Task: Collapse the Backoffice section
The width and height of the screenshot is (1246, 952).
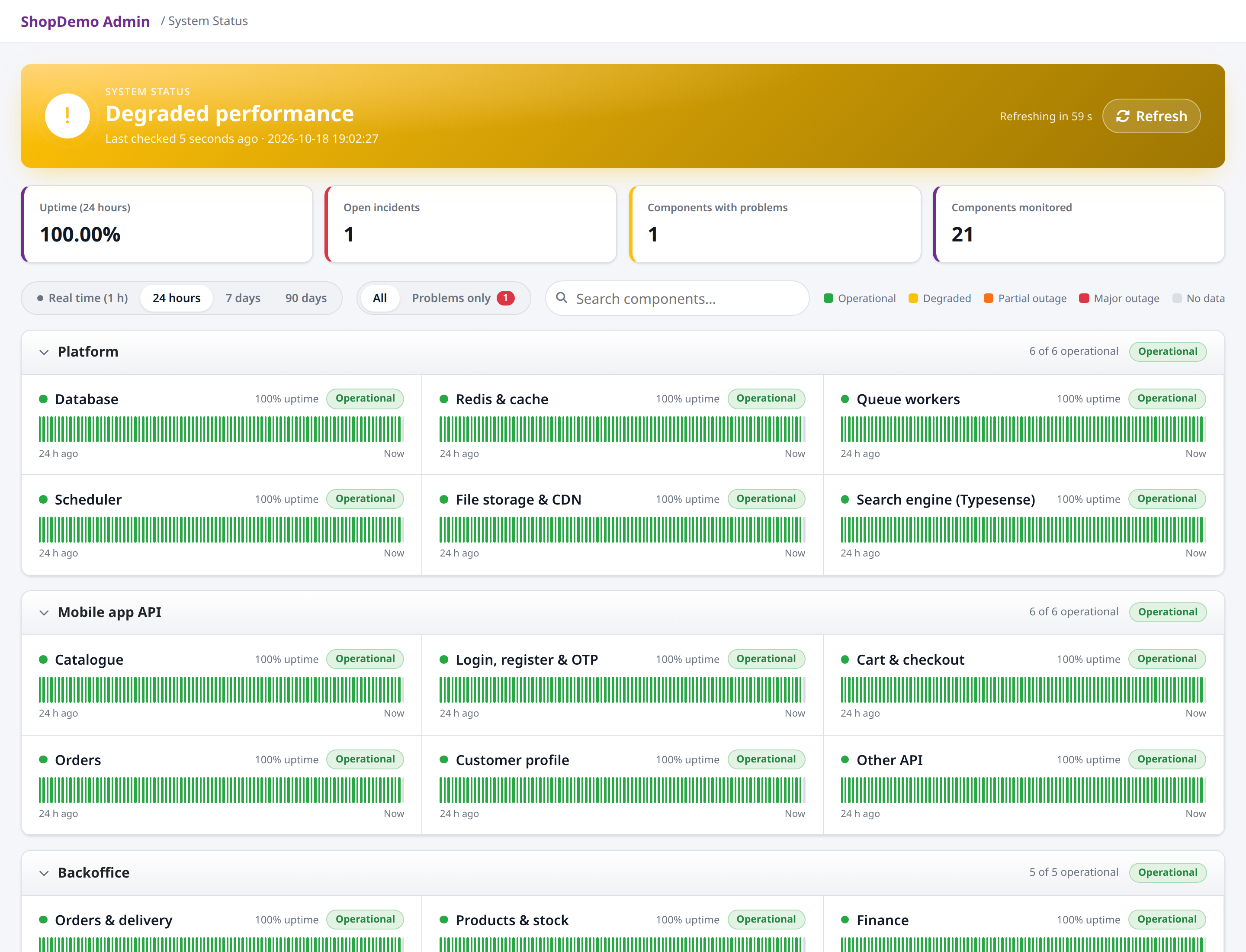Action: (x=44, y=873)
